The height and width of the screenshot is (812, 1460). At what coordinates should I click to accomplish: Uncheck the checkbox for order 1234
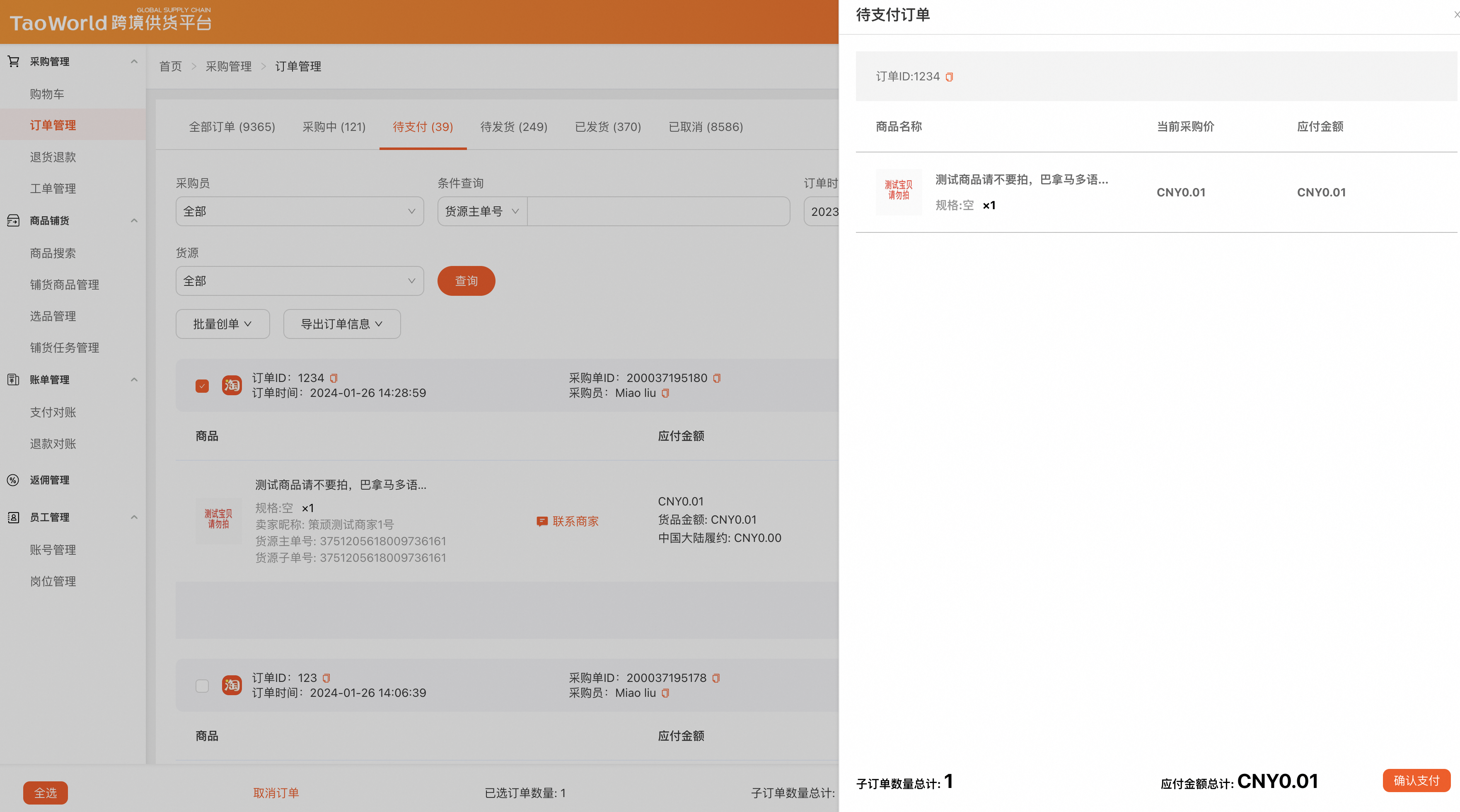point(202,385)
